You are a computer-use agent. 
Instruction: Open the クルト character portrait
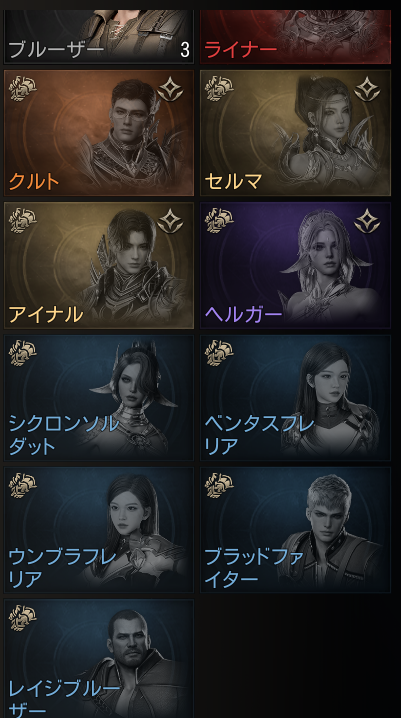point(99,133)
